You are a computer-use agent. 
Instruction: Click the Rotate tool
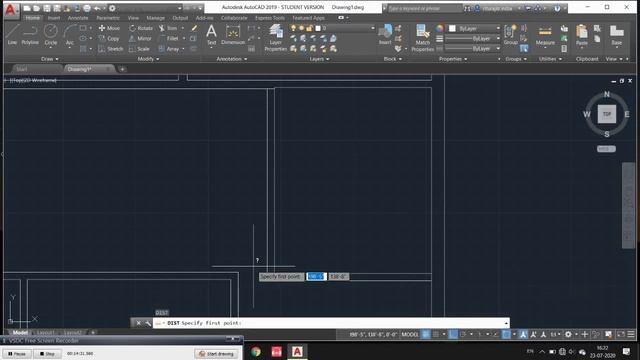tap(140, 28)
